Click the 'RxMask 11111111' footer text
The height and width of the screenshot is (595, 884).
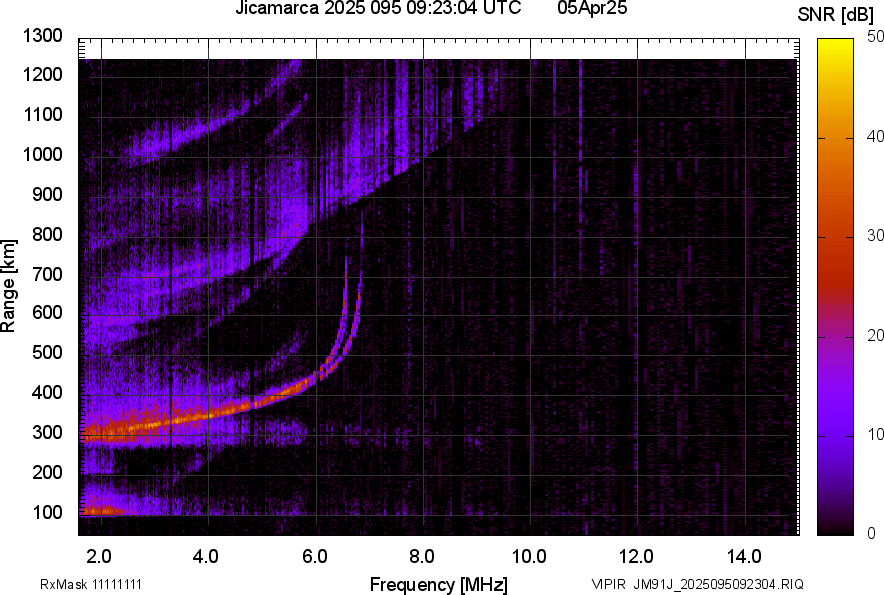(91, 584)
